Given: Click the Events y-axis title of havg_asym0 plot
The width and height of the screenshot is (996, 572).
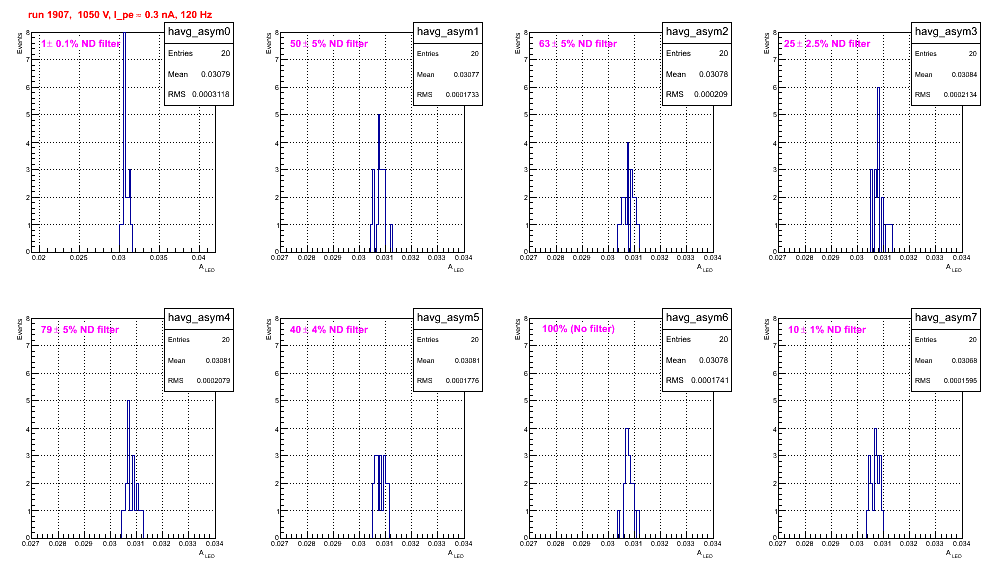Looking at the screenshot, I should (x=20, y=43).
